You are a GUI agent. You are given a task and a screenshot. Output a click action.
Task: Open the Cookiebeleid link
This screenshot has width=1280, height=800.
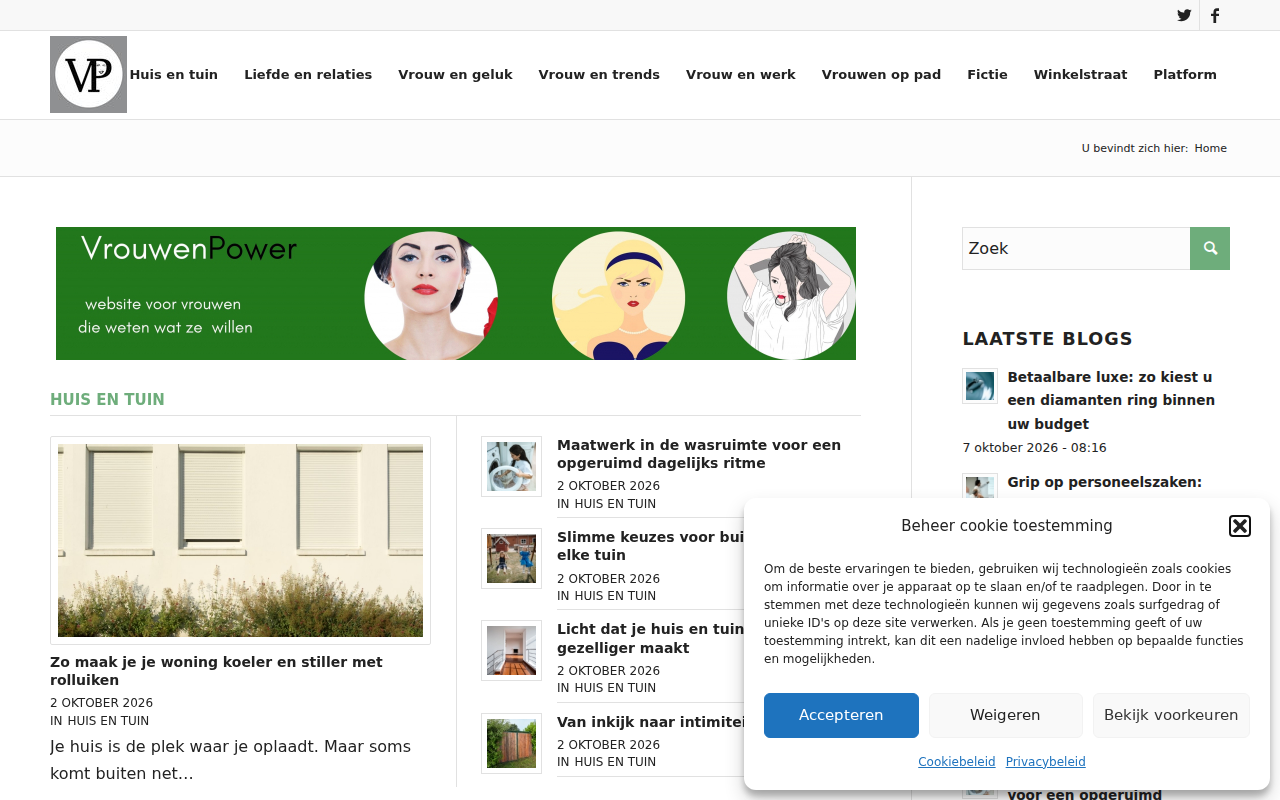(x=957, y=762)
